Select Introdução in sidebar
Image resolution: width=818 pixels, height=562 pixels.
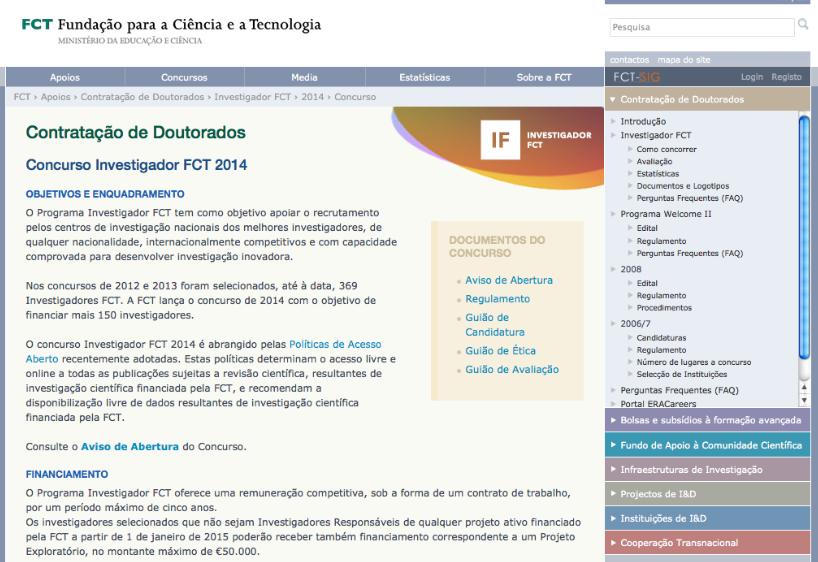click(643, 121)
